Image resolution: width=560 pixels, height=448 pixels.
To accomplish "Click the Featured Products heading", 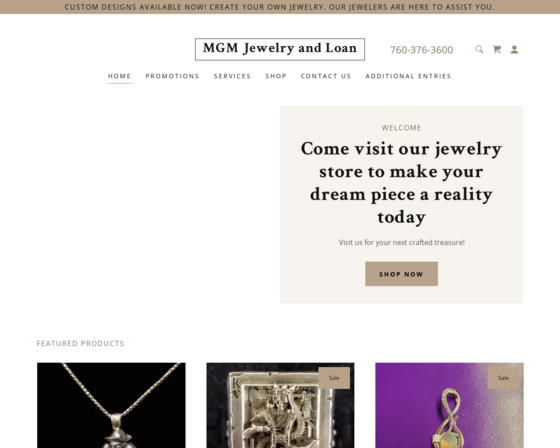I will 80,343.
